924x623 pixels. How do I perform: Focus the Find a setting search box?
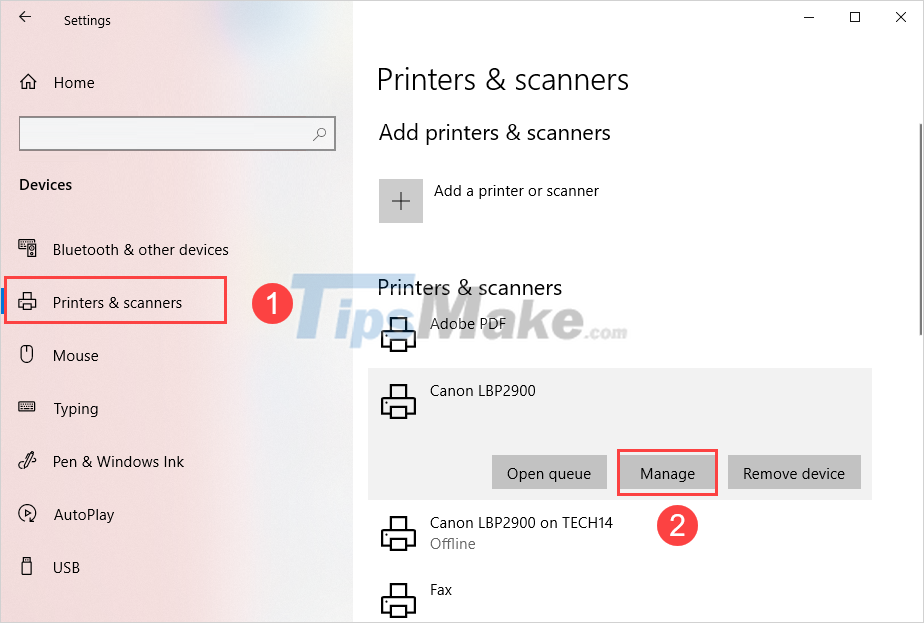(177, 134)
